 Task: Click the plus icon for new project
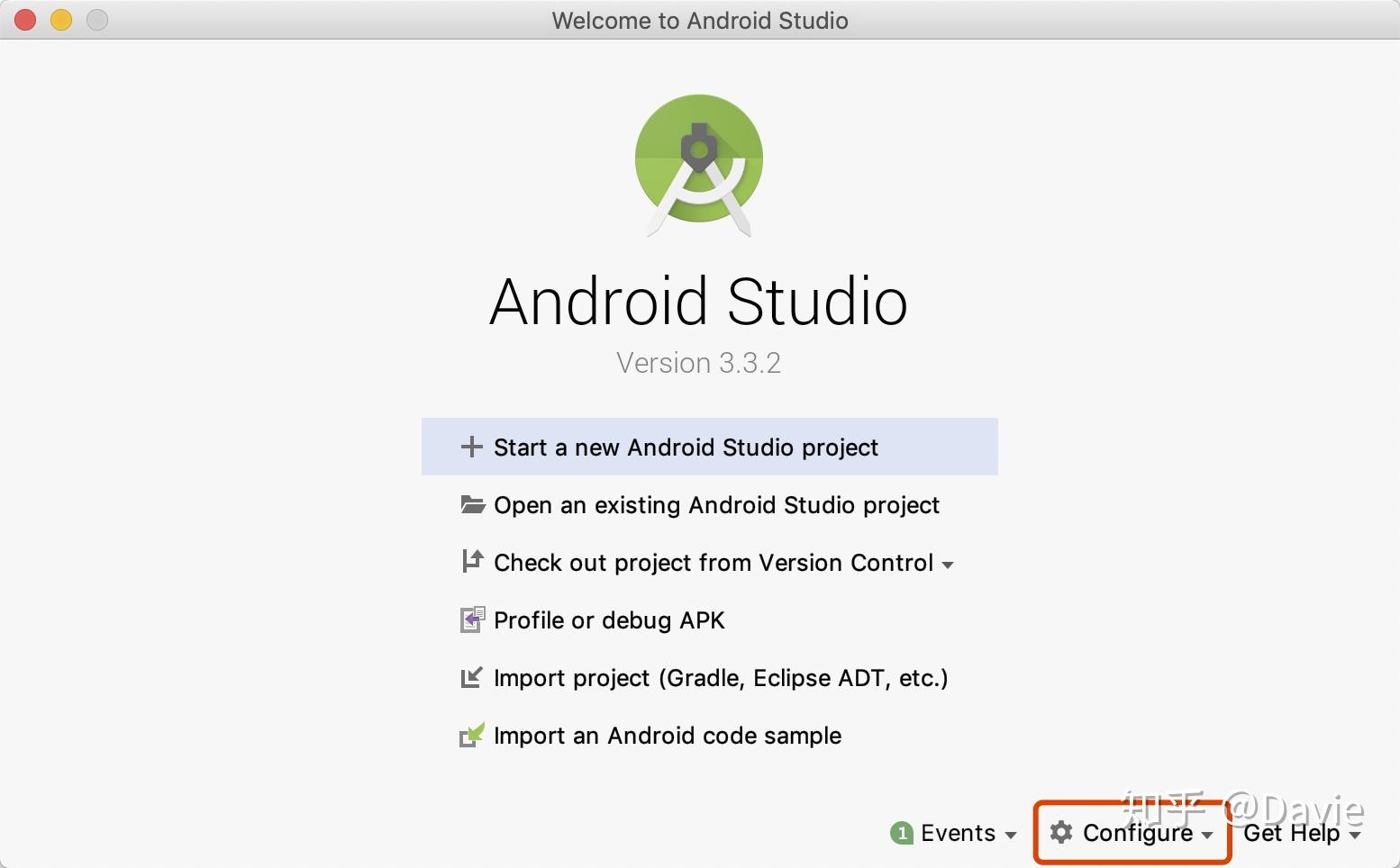[x=473, y=447]
